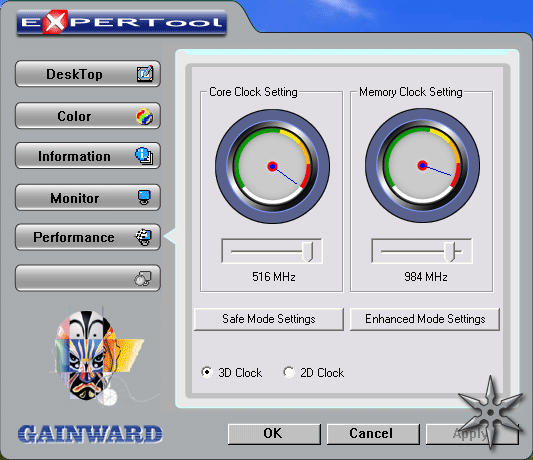Click the Color globe icon

tap(144, 116)
